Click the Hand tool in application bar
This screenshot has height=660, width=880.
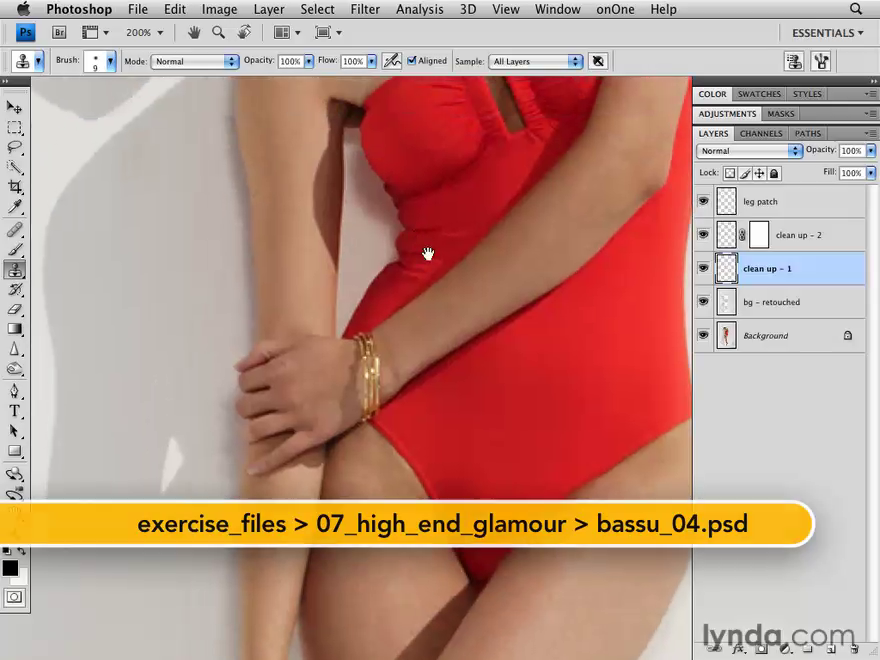tap(194, 33)
